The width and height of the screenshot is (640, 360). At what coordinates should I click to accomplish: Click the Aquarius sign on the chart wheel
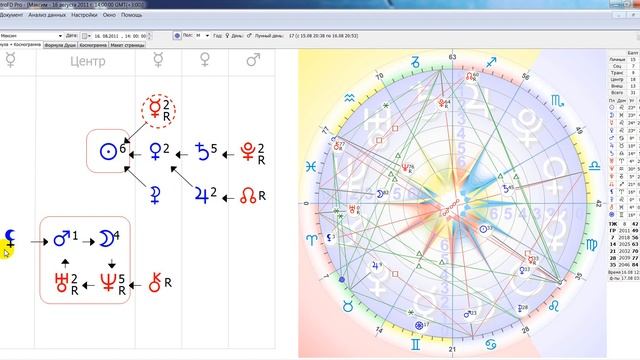point(349,98)
